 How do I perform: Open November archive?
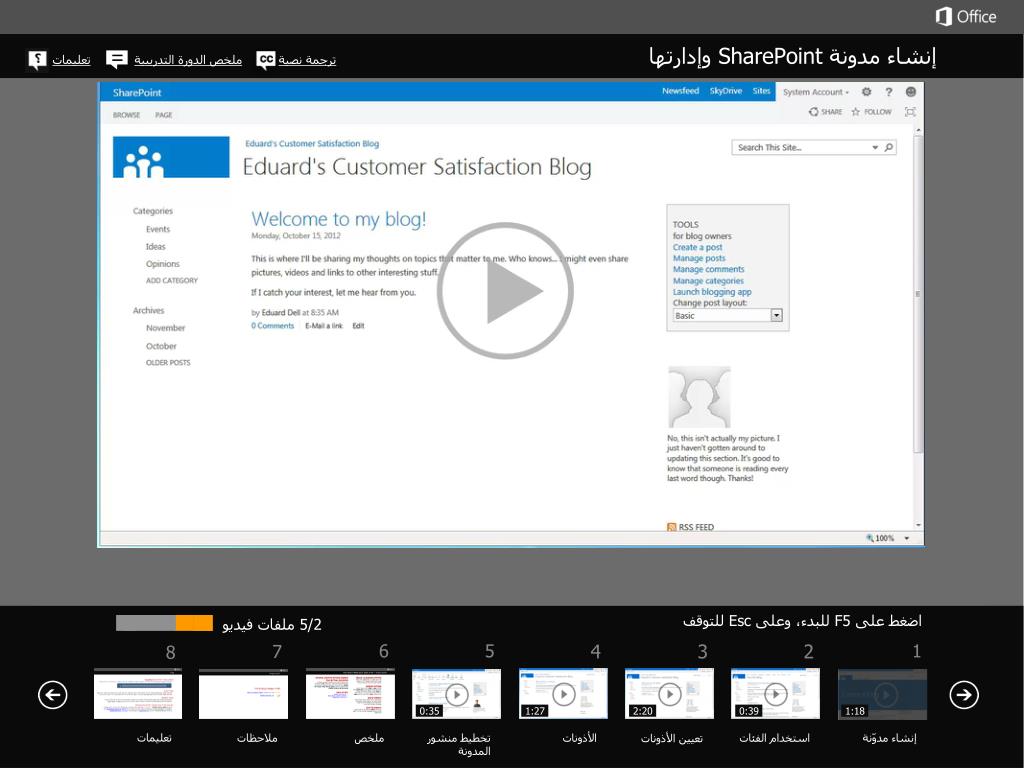166,328
